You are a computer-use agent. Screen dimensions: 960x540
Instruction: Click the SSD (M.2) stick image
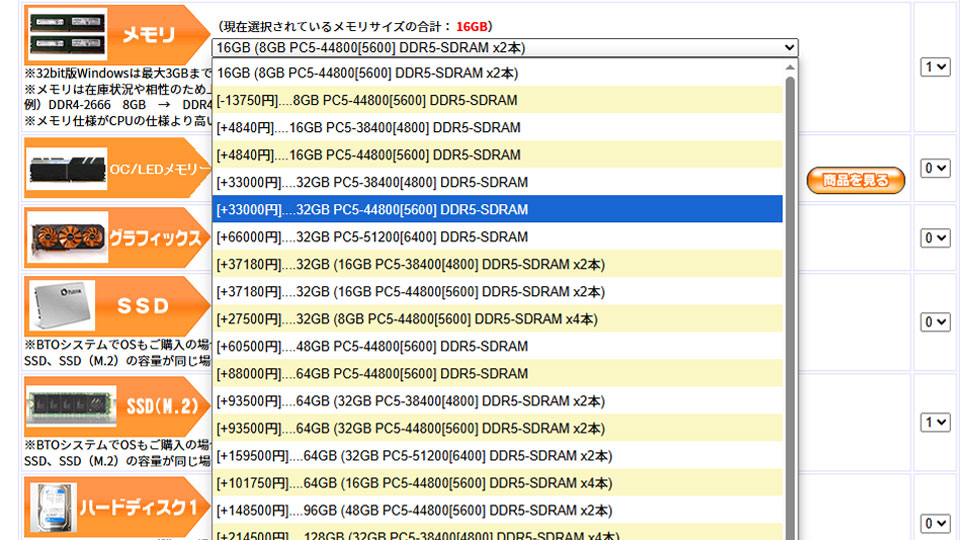(67, 407)
